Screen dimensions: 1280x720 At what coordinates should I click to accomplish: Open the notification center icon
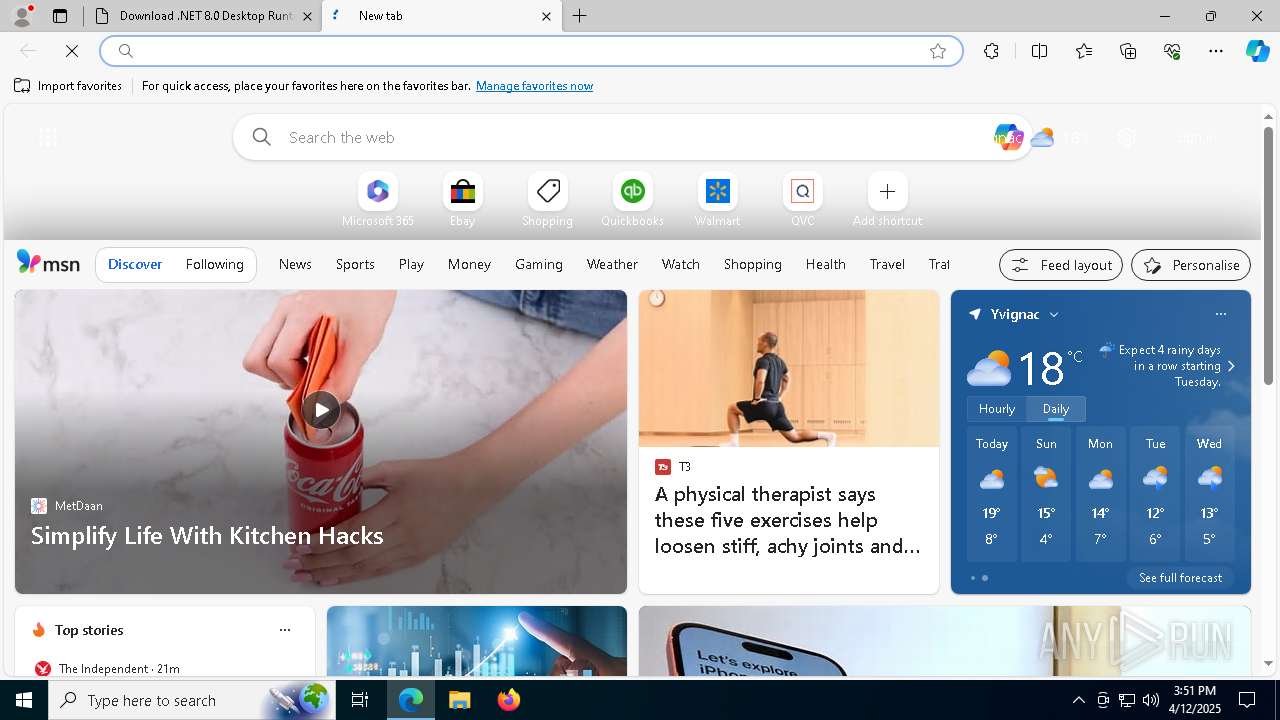click(x=1247, y=700)
